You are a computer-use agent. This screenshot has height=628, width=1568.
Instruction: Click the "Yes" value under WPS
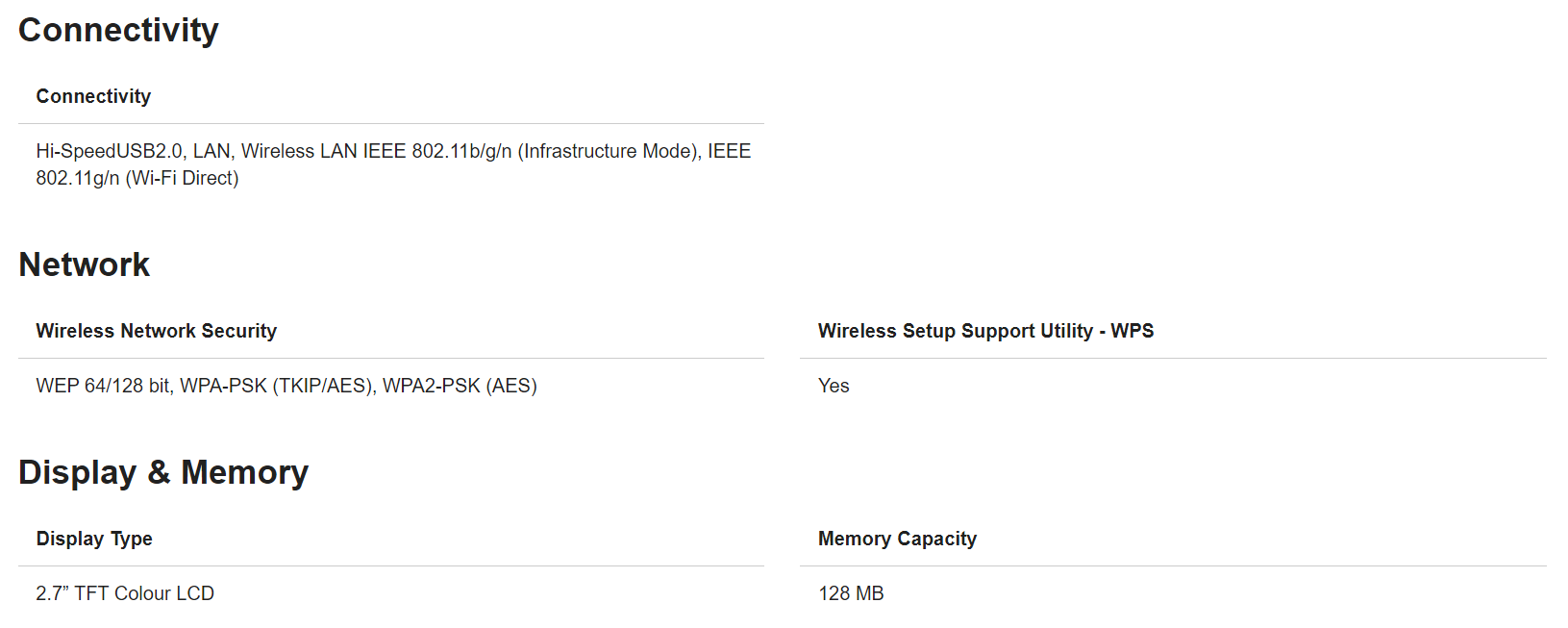click(834, 386)
